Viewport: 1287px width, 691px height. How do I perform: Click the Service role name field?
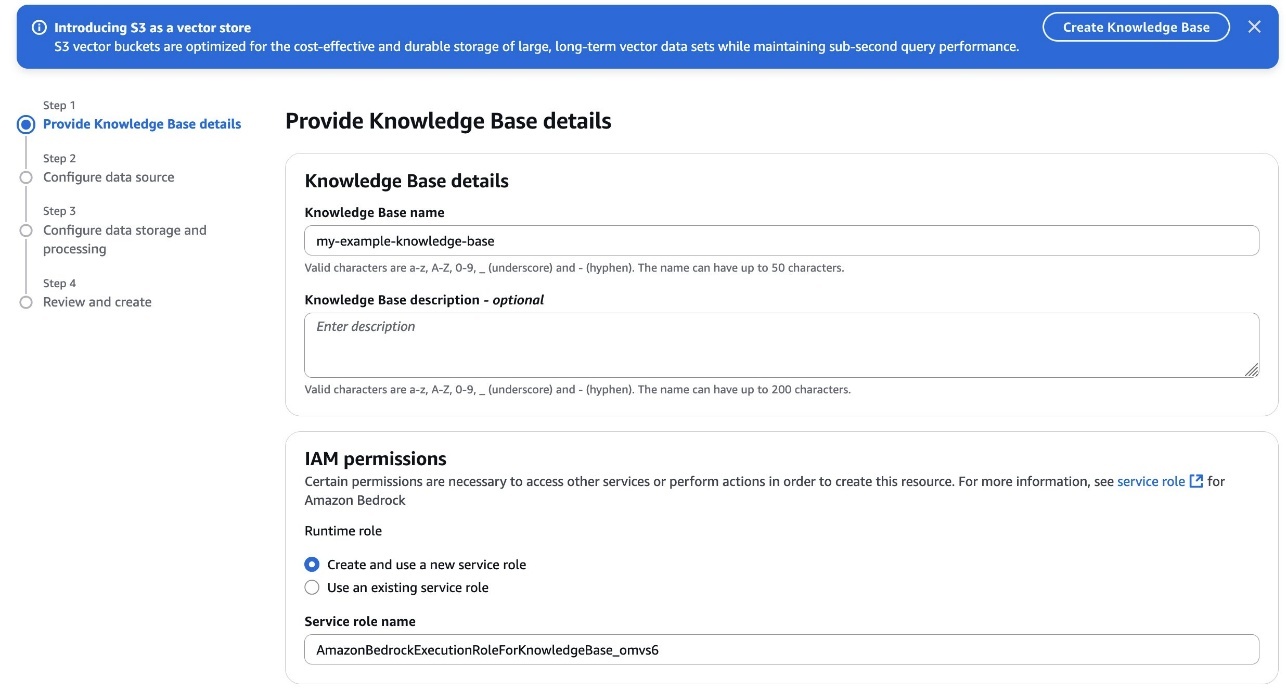pyautogui.click(x=780, y=650)
